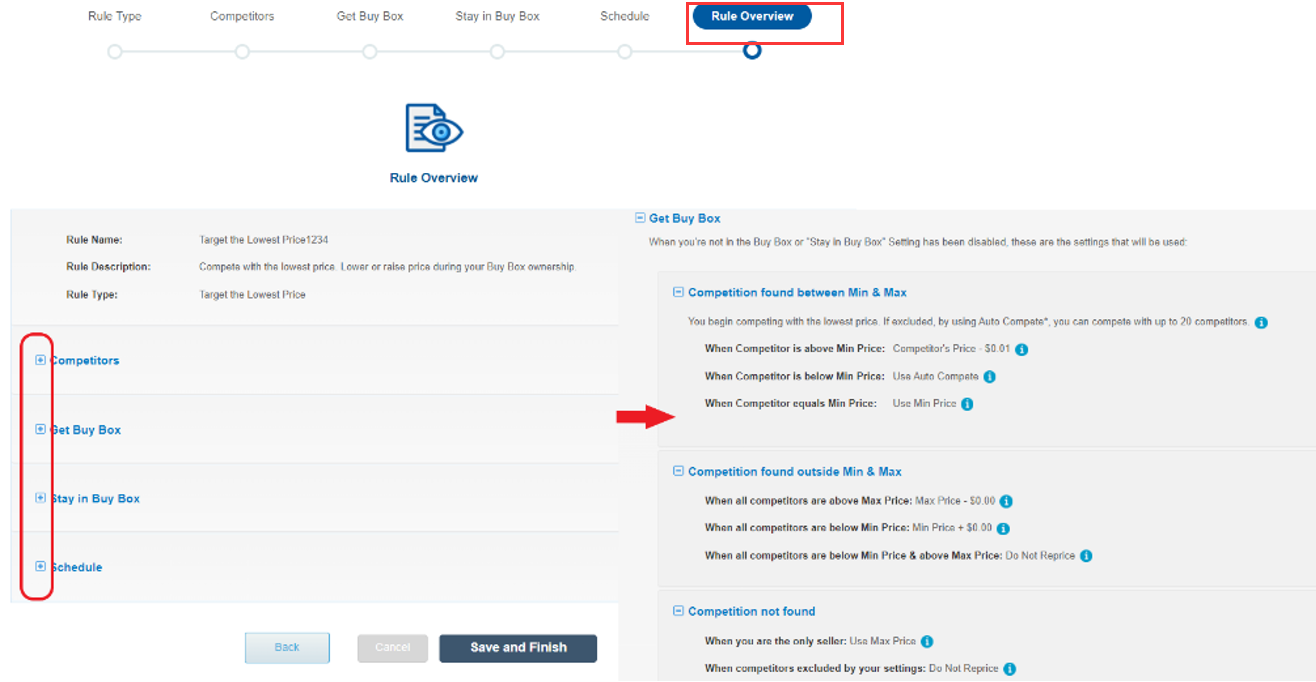The image size is (1316, 682).
Task: Click the When Competitor equals Min Price label
Action: (791, 404)
